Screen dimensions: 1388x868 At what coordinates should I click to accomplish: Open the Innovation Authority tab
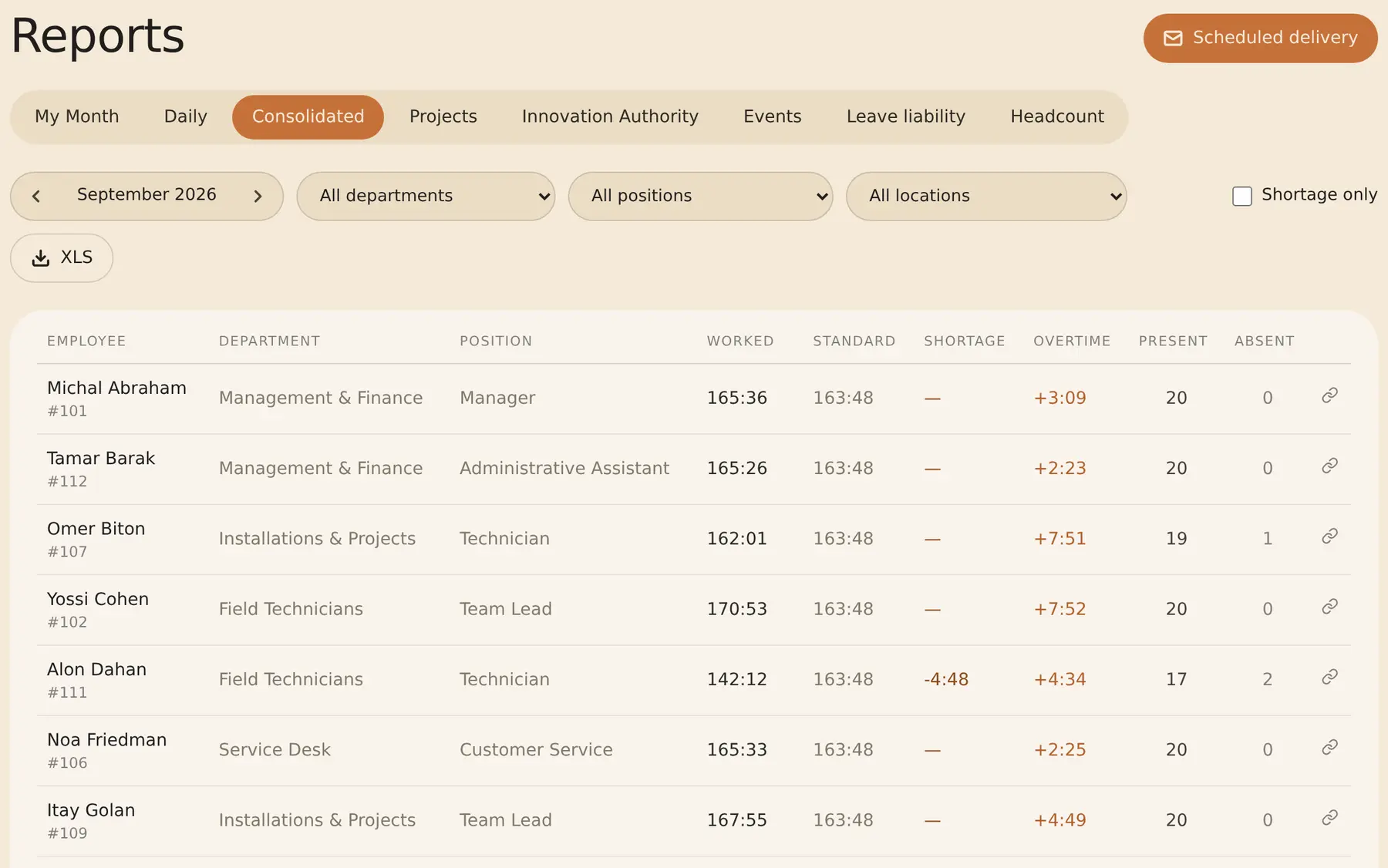pyautogui.click(x=610, y=116)
